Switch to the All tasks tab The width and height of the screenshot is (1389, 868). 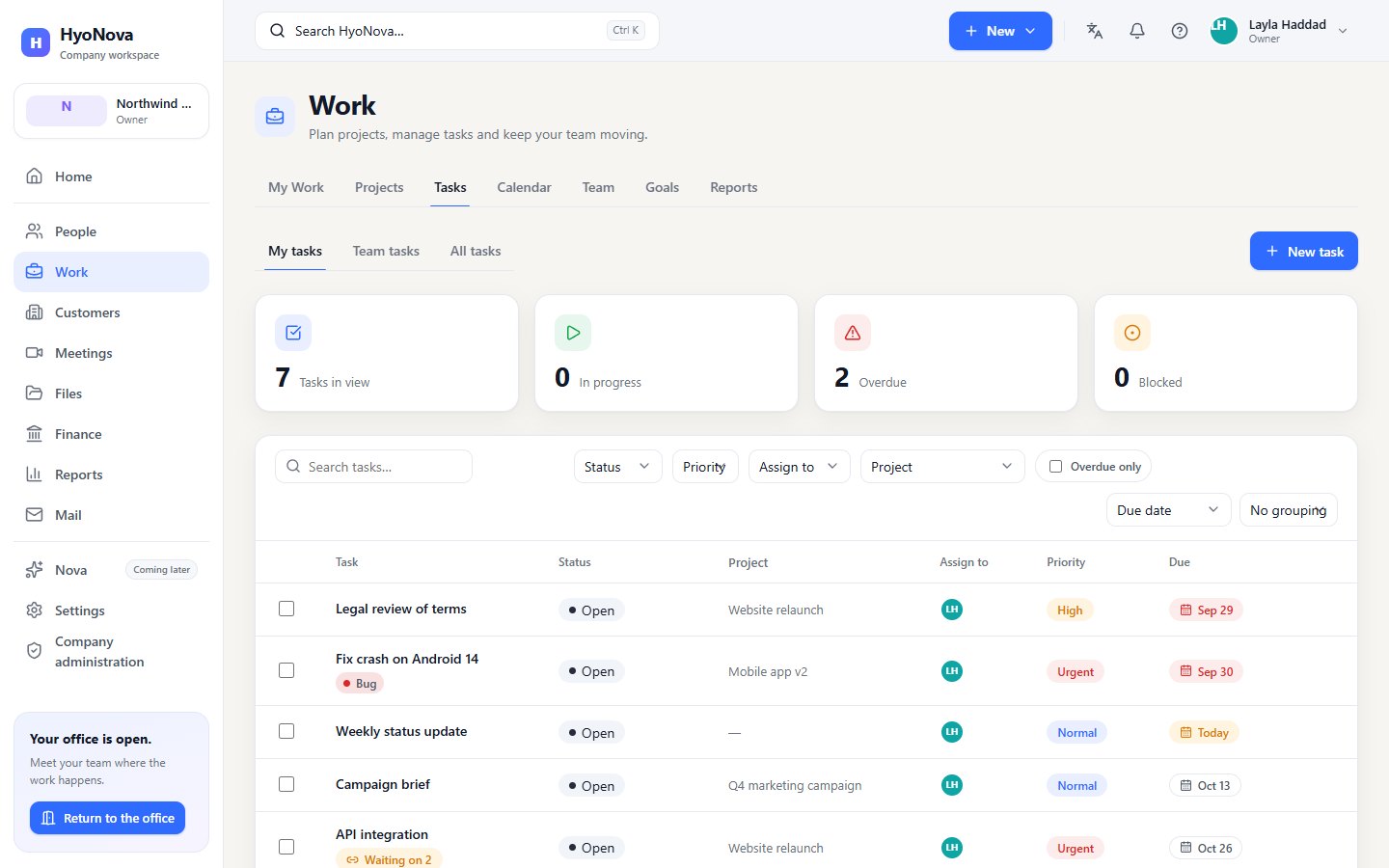pos(476,251)
